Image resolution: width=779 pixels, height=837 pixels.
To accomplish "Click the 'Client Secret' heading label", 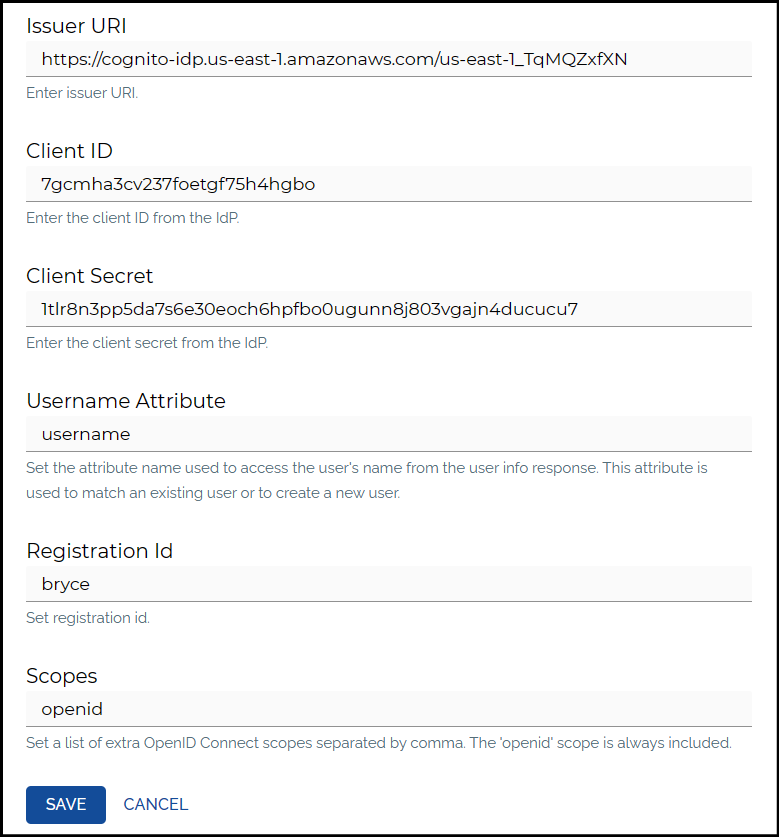I will (x=89, y=276).
